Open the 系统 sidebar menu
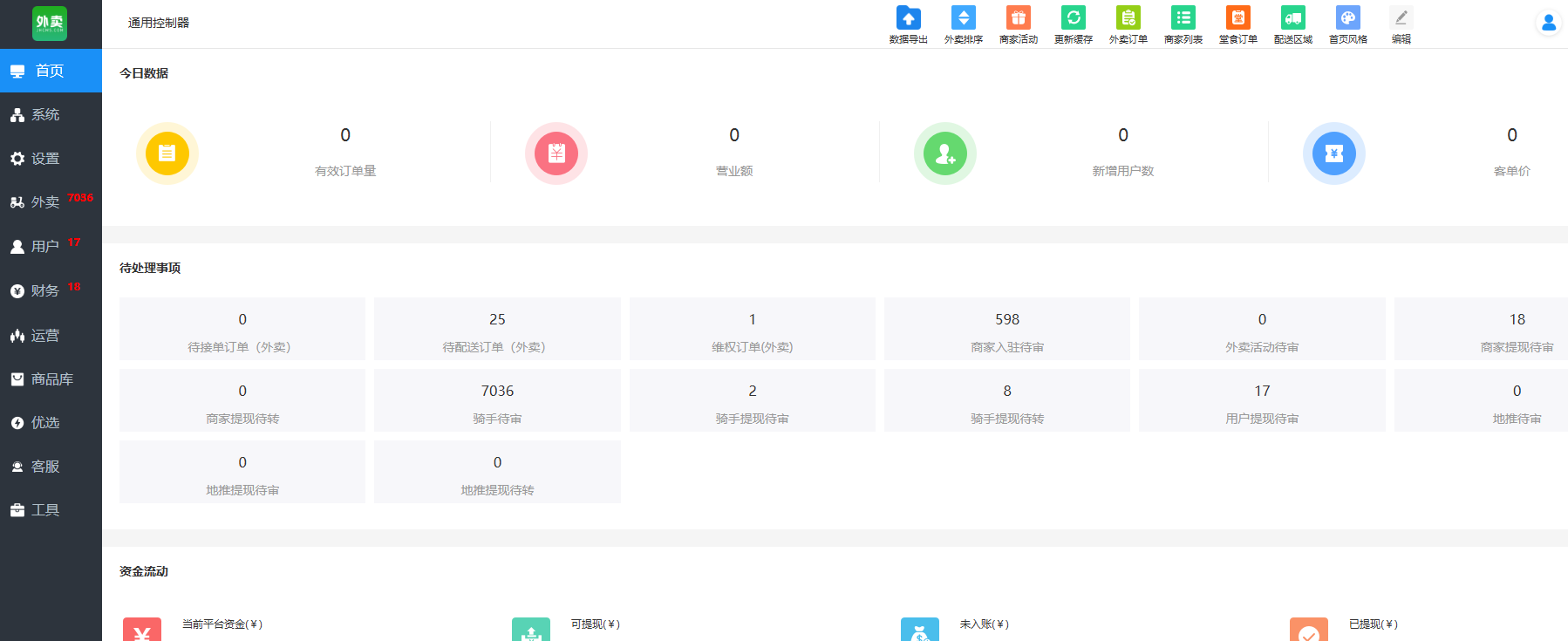Viewport: 1568px width, 641px height. 45,115
